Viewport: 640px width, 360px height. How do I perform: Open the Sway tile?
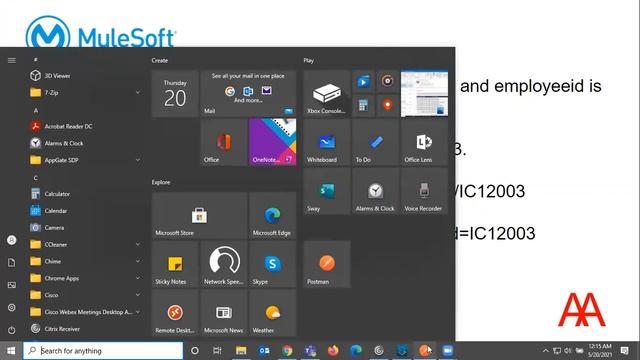[x=327, y=191]
